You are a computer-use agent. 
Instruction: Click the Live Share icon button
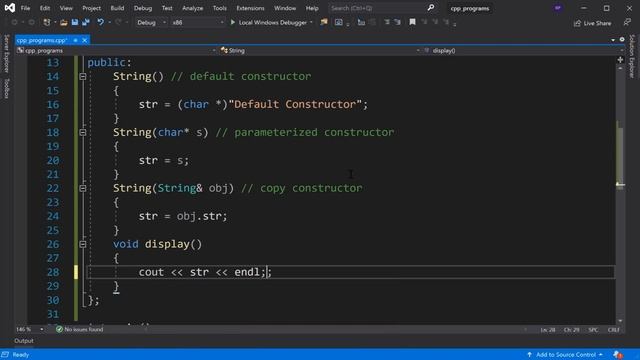[x=577, y=23]
